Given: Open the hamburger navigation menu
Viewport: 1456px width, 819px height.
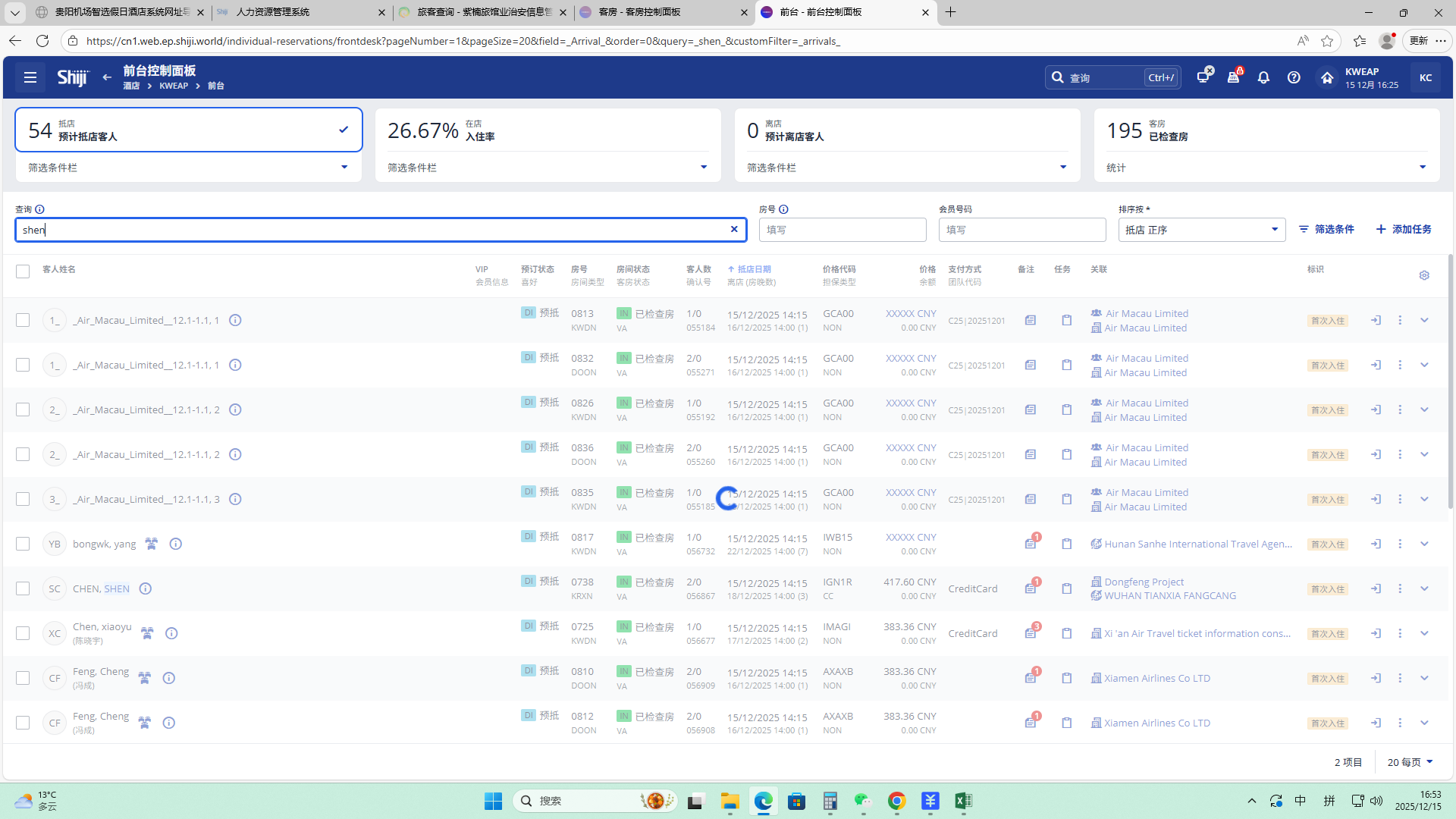Looking at the screenshot, I should pyautogui.click(x=30, y=77).
